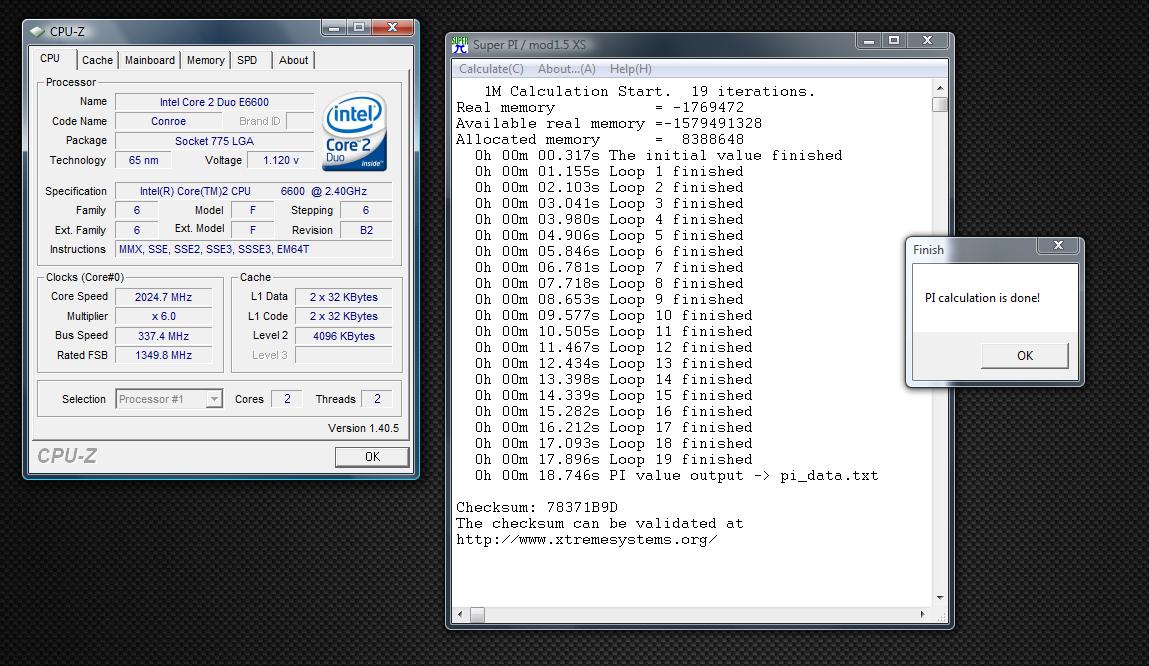1149x666 pixels.
Task: Maximize the CPU-Z window
Action: click(358, 28)
